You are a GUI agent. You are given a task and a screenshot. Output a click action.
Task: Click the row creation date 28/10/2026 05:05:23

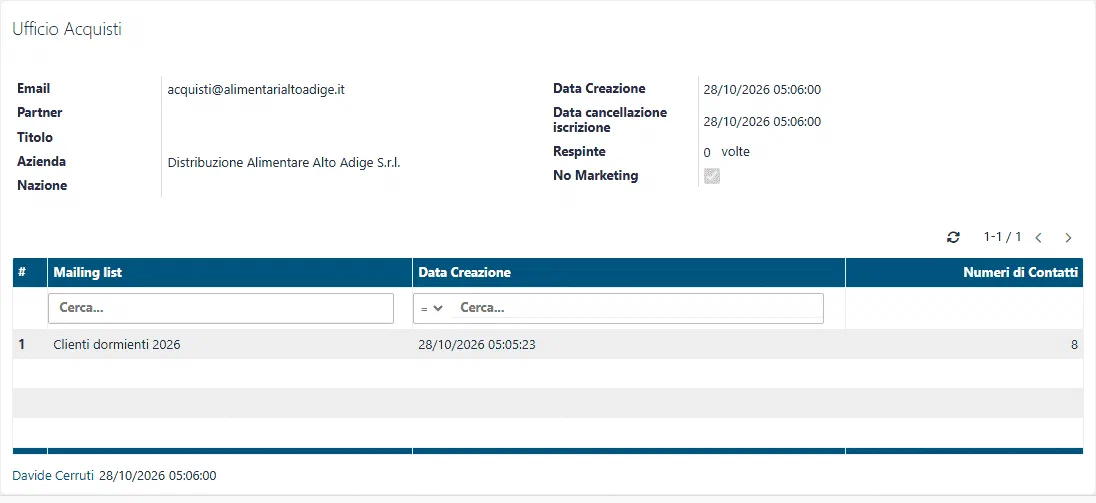pos(477,344)
